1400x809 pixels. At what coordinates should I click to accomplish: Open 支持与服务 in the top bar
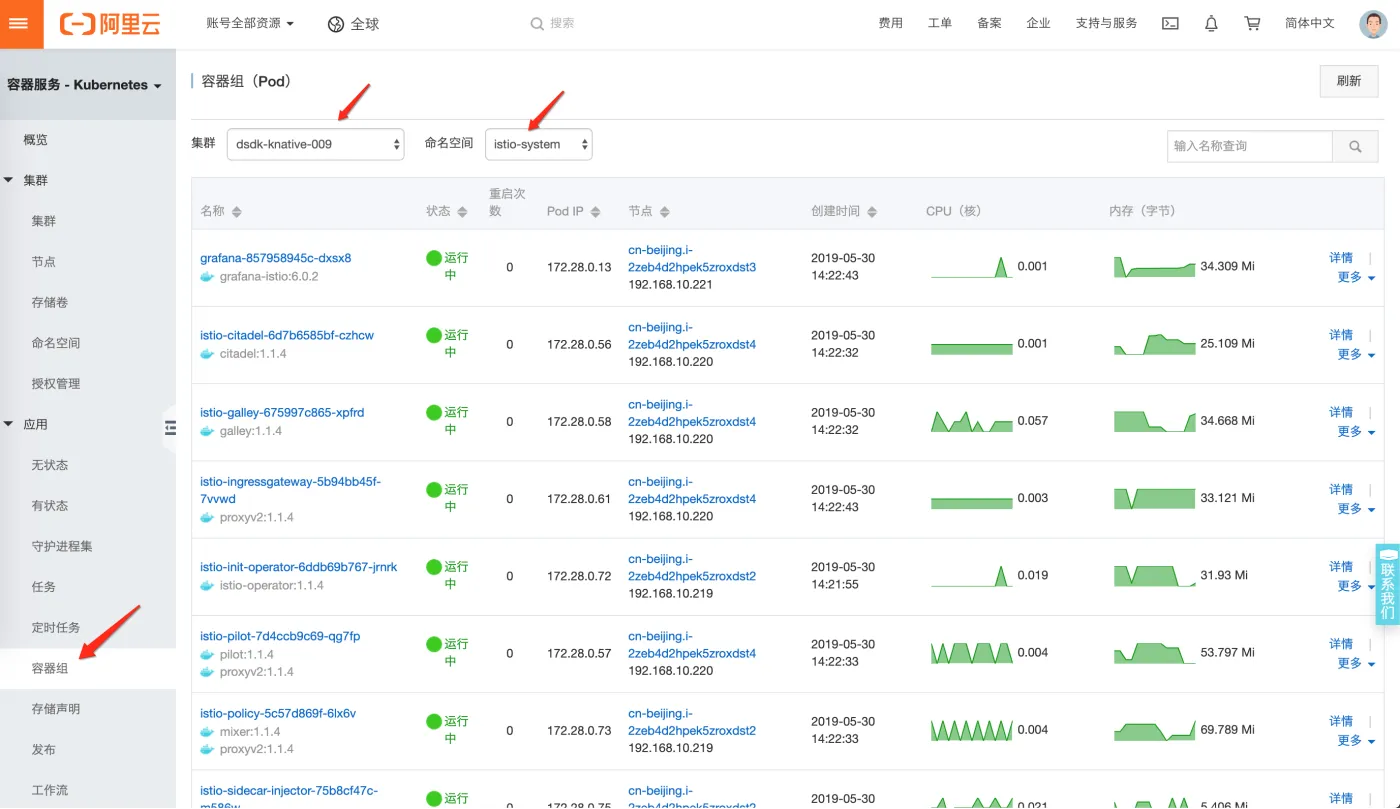pos(1106,23)
